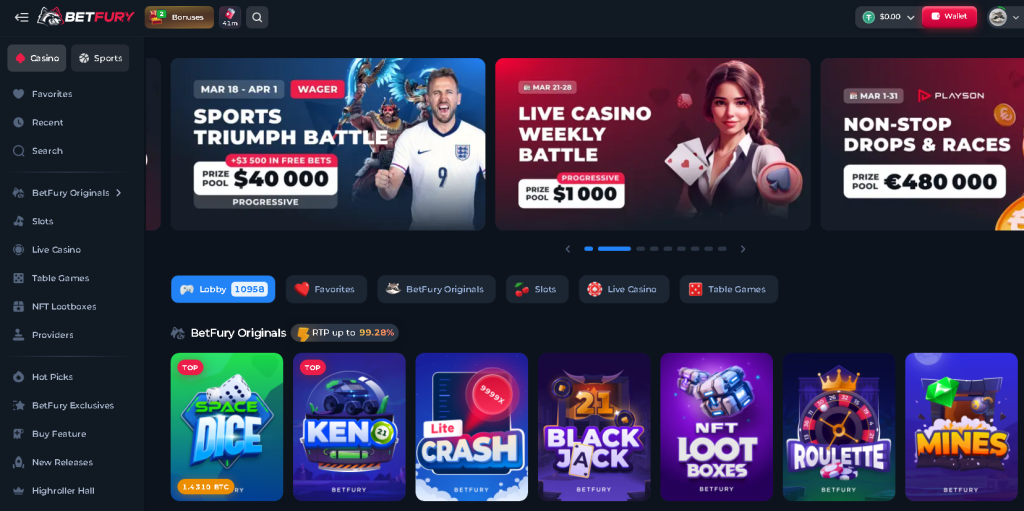The width and height of the screenshot is (1024, 511).
Task: Go to next banner with right arrow
Action: tap(743, 249)
